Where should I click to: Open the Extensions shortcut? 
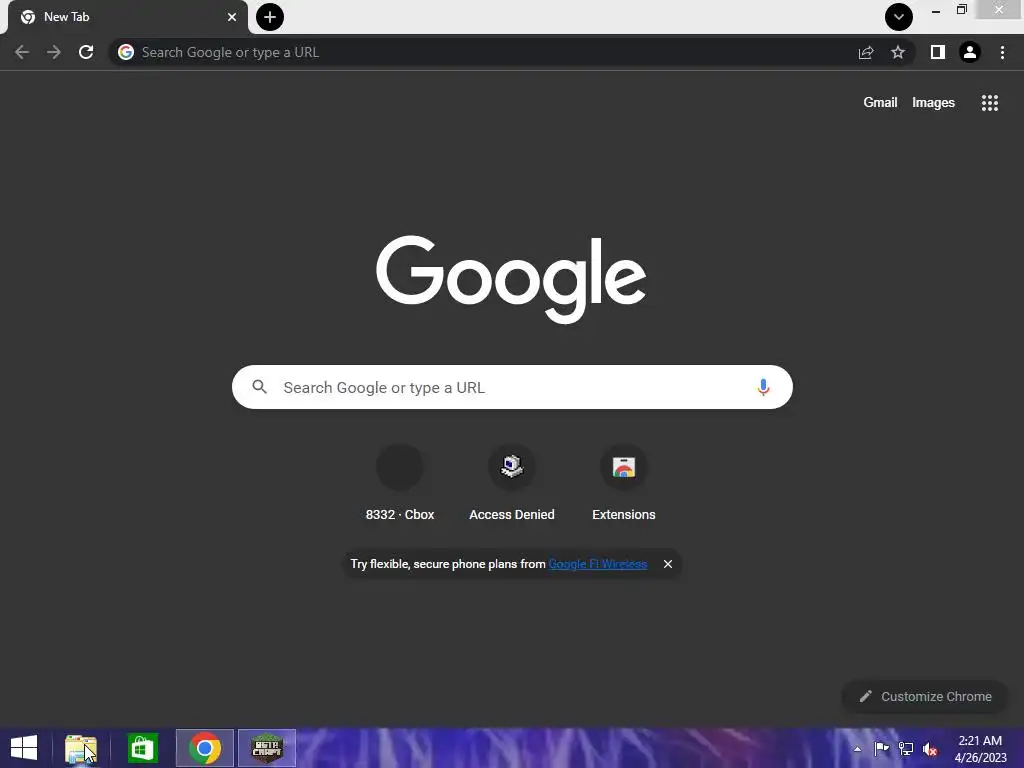[624, 484]
